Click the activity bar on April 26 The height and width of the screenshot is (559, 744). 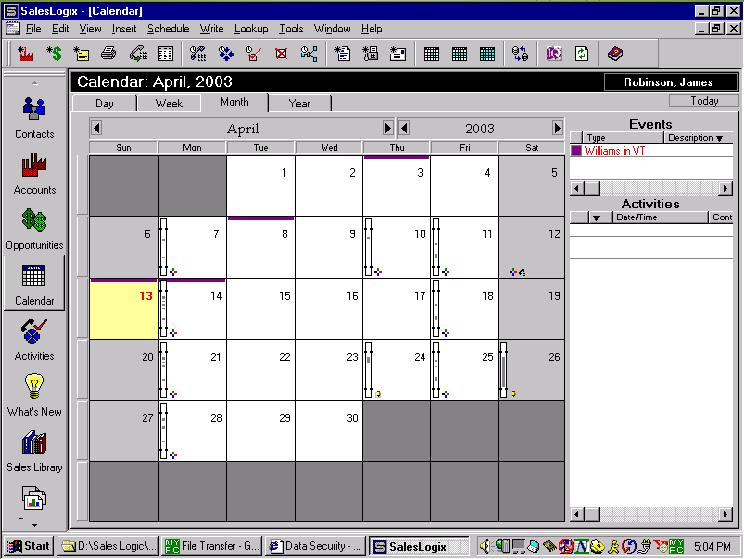point(503,370)
